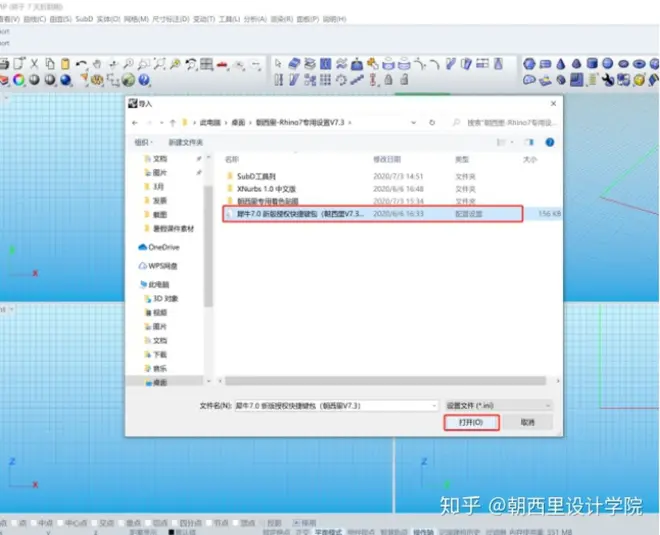
Task: Open the address bar history dropdown
Action: click(413, 122)
